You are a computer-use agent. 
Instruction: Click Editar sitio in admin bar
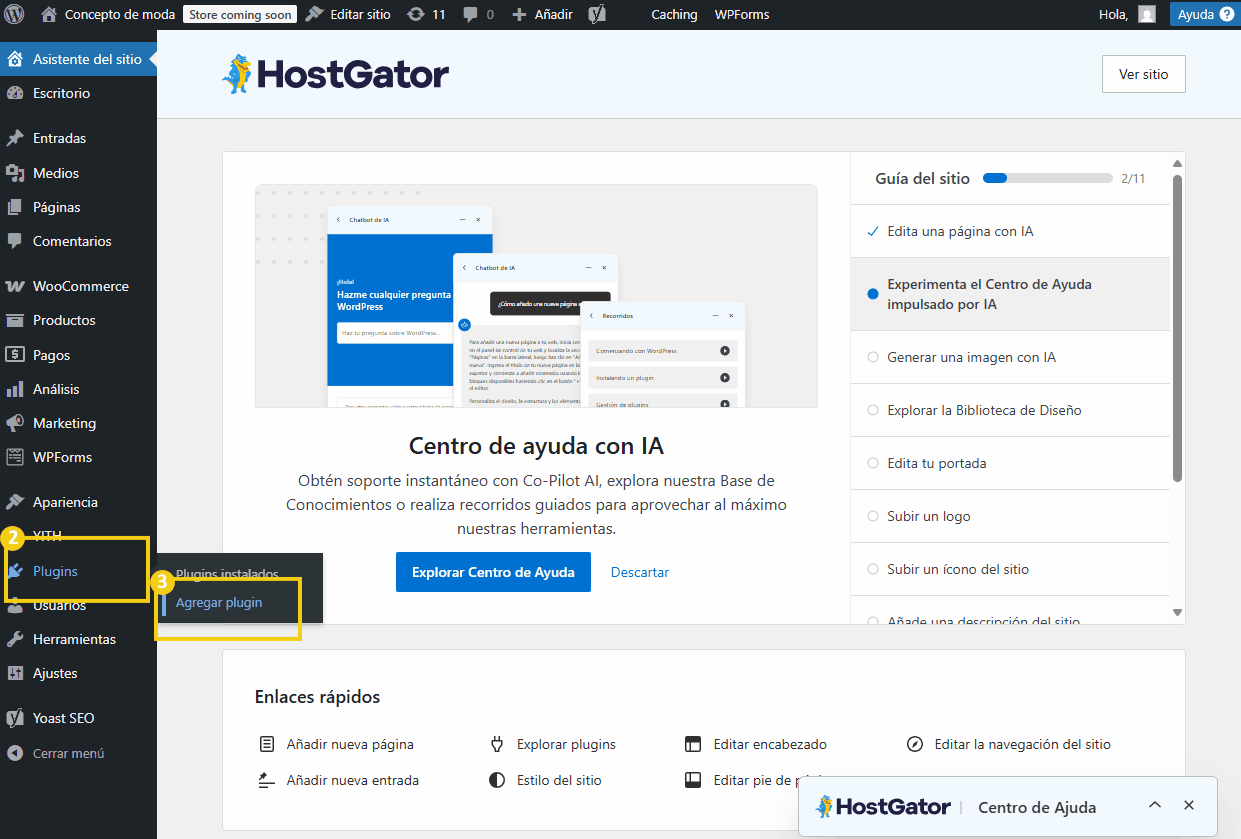(x=350, y=15)
